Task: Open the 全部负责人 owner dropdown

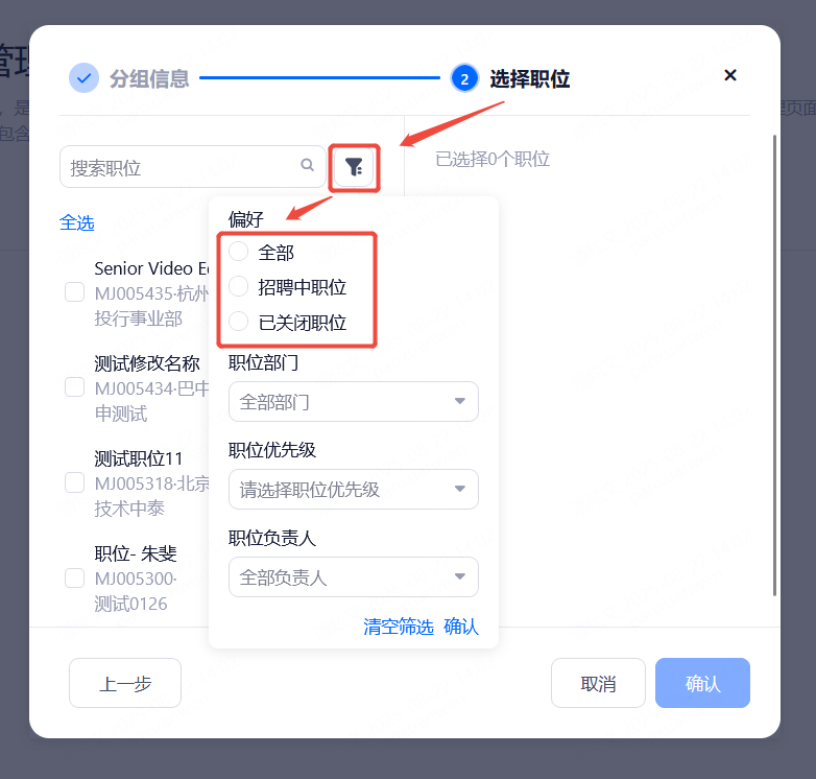Action: 353,578
